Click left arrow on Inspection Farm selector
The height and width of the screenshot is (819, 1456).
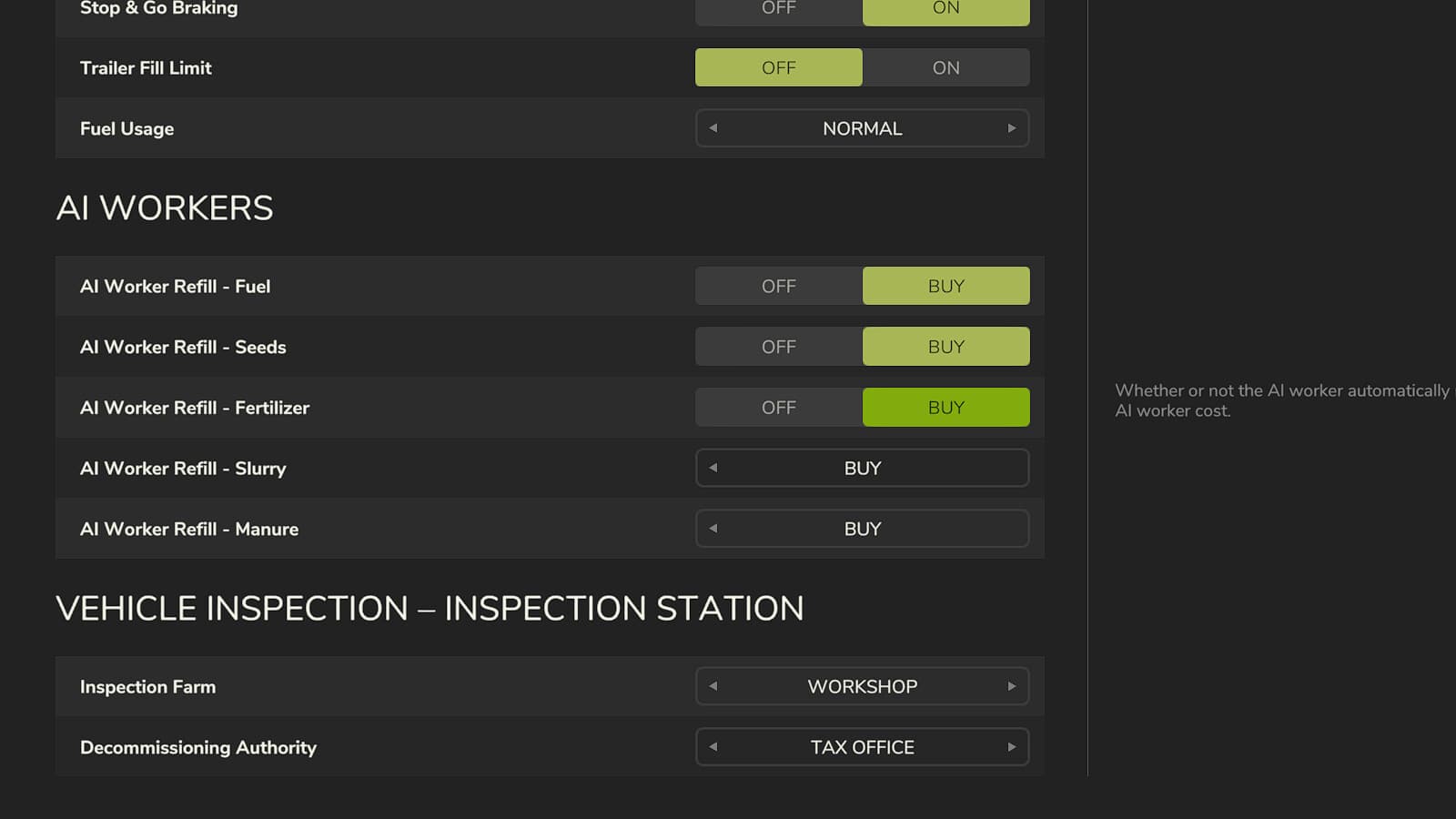(x=713, y=686)
